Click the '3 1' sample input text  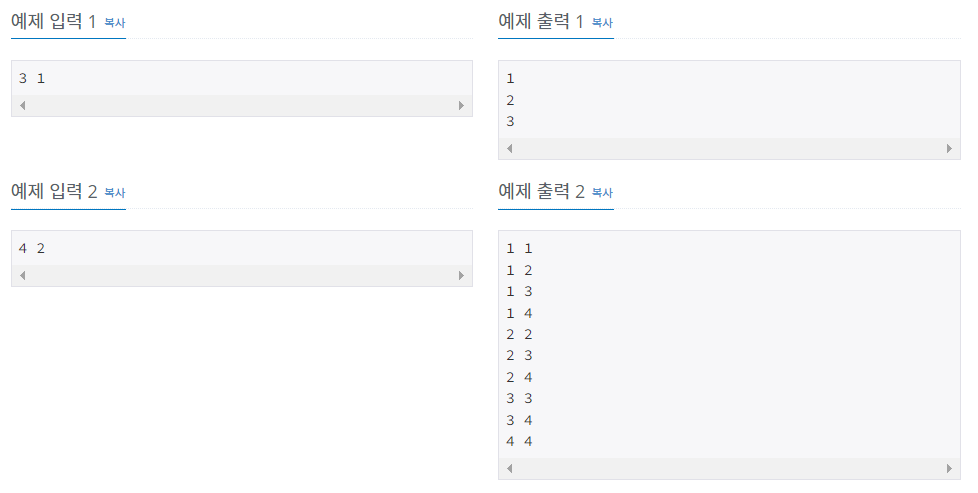point(32,79)
